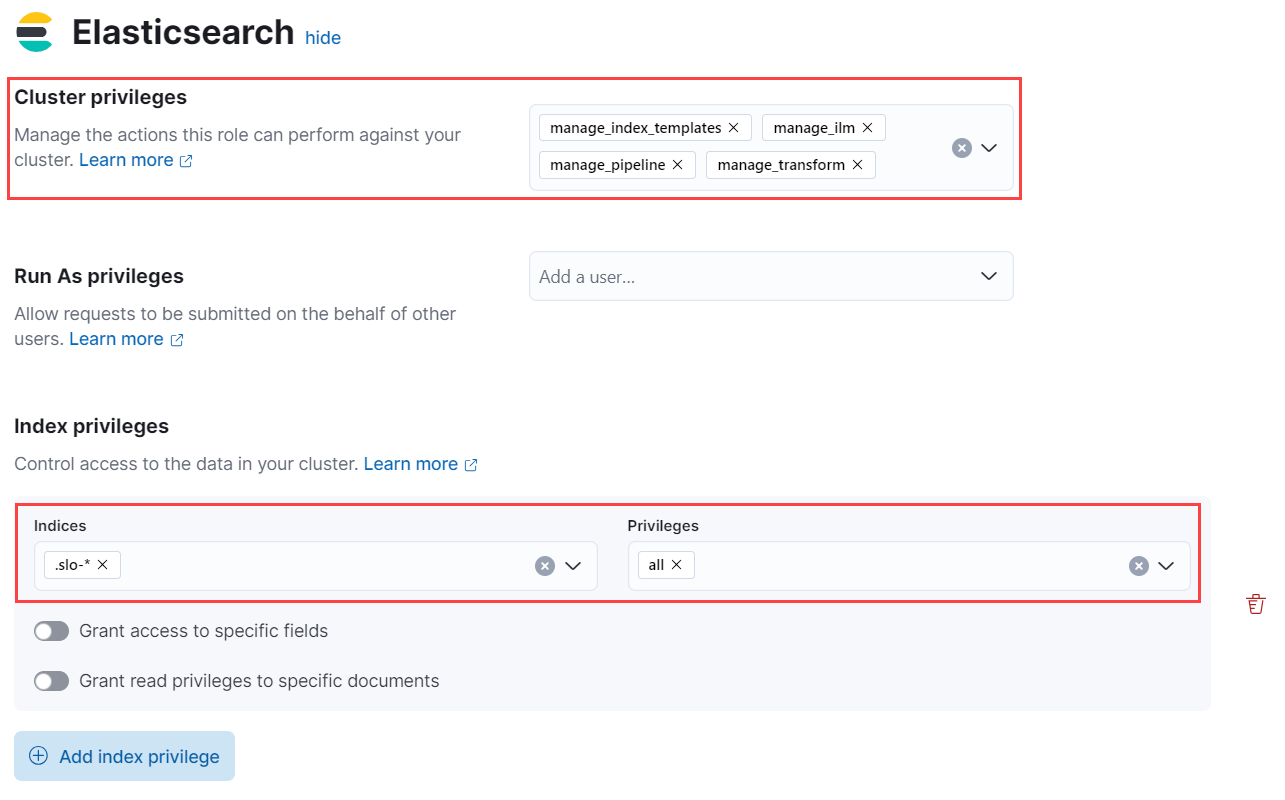This screenshot has height=800, width=1285.
Task: Remove the .slo-* index pattern tag
Action: [102, 565]
